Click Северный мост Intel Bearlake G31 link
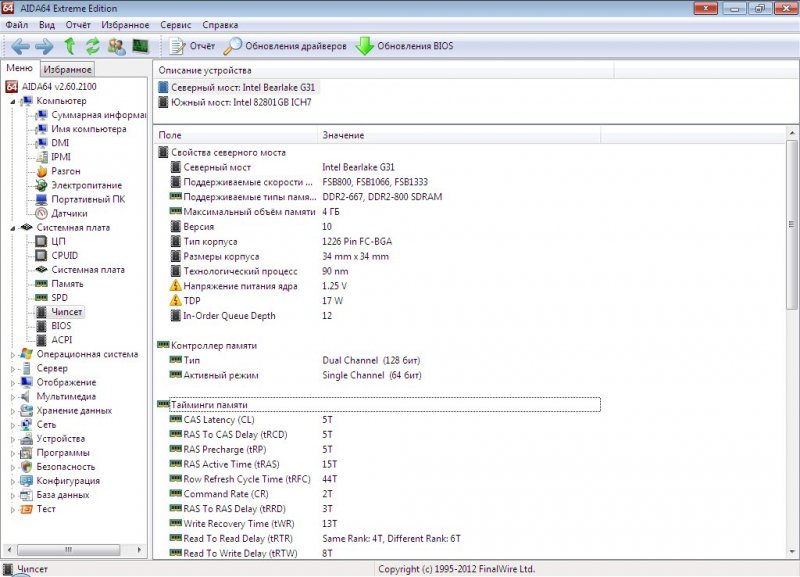This screenshot has height=577, width=800. pos(240,87)
